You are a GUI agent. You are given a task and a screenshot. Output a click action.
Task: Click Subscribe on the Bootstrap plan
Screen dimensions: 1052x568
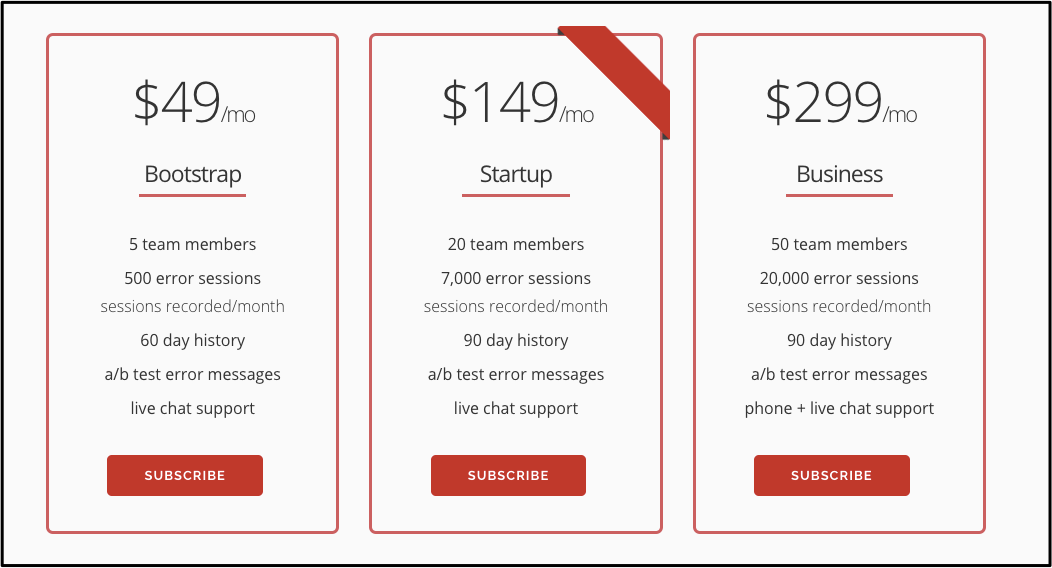click(x=185, y=475)
